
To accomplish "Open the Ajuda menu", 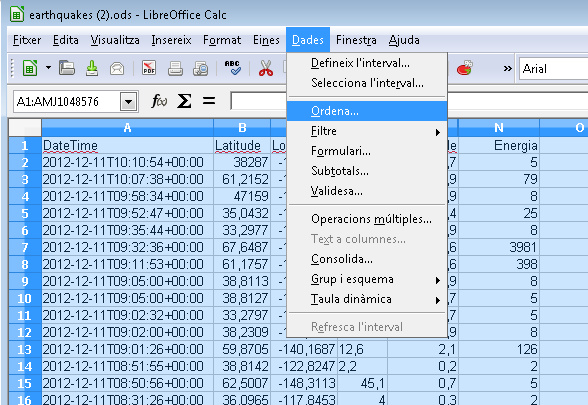I will 404,40.
